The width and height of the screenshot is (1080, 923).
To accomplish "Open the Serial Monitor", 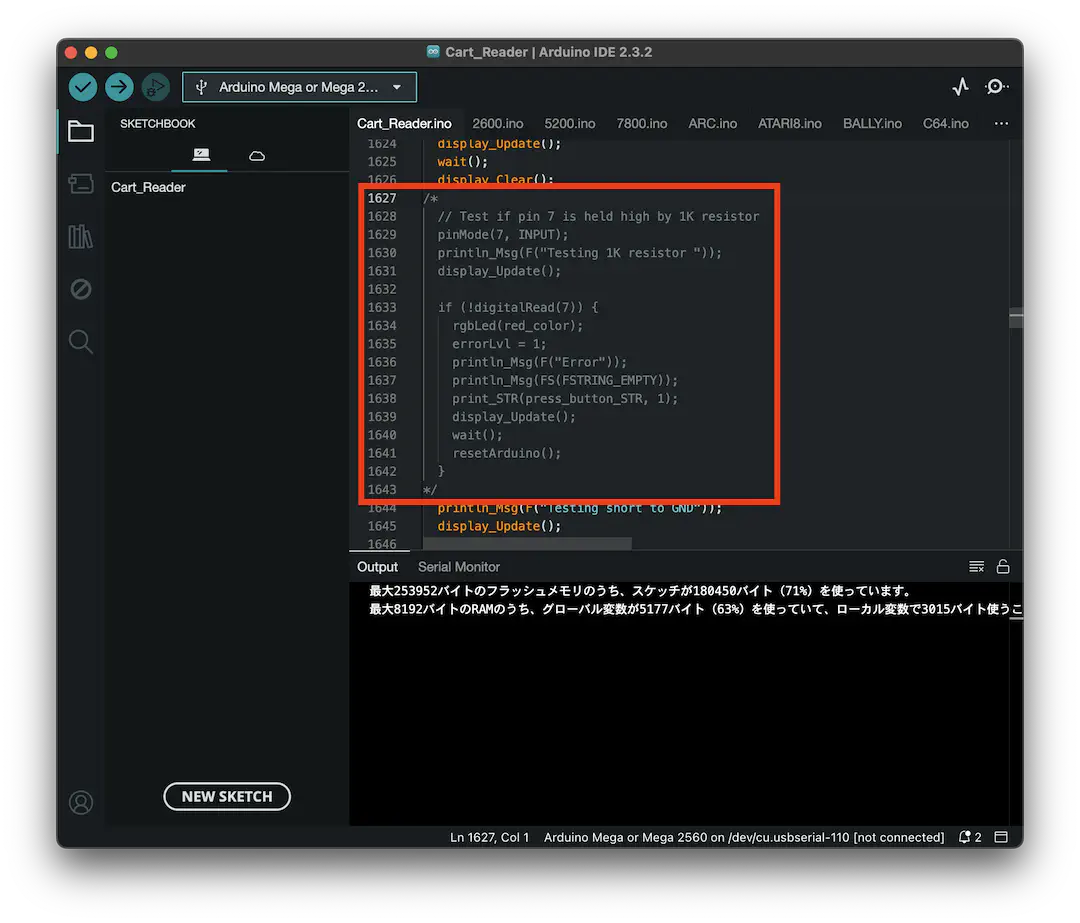I will (x=996, y=87).
